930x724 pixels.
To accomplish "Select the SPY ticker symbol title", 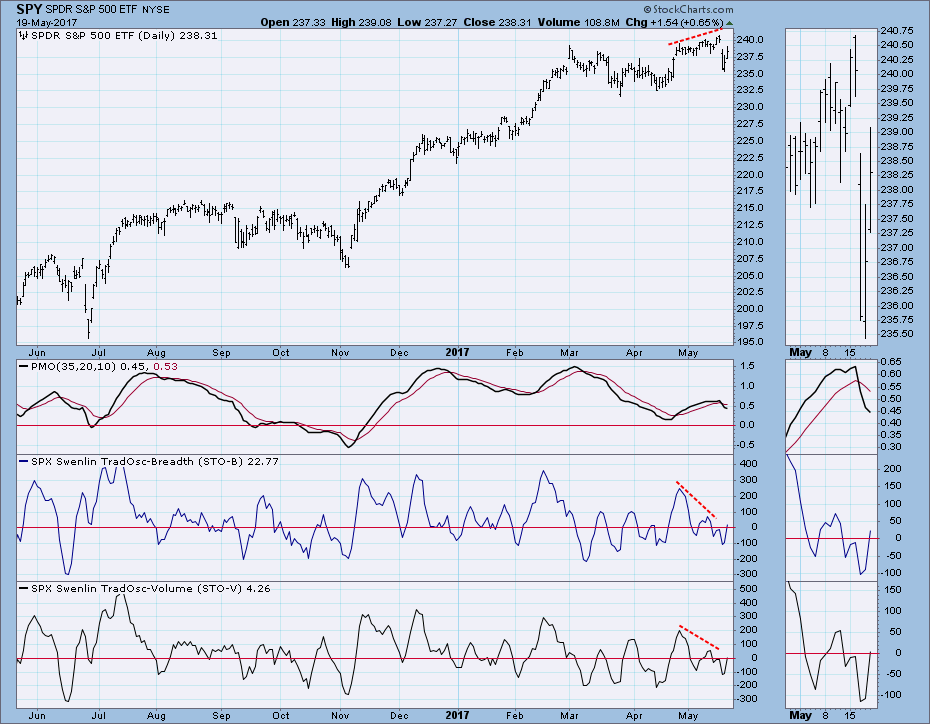I will pos(28,9).
